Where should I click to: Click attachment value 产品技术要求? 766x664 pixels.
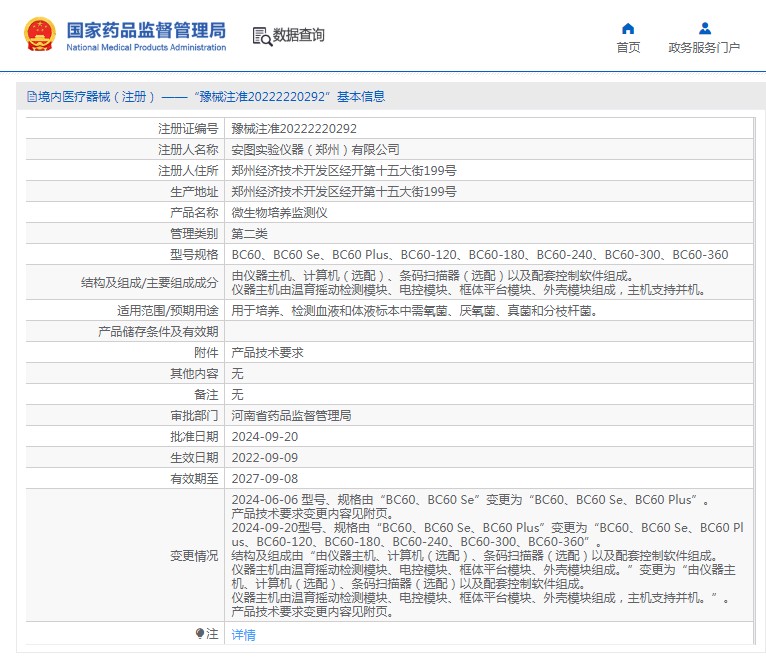[x=267, y=353]
